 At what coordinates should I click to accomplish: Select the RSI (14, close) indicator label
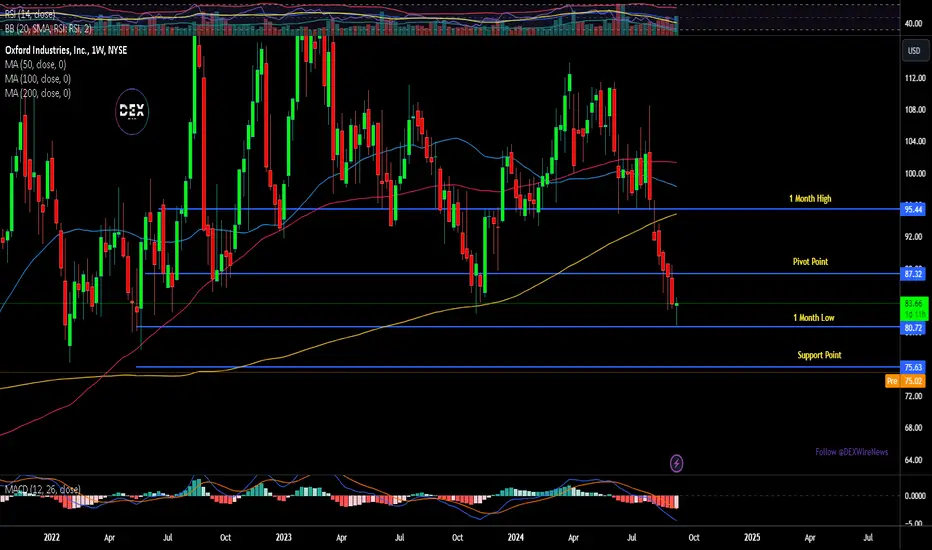pos(30,14)
